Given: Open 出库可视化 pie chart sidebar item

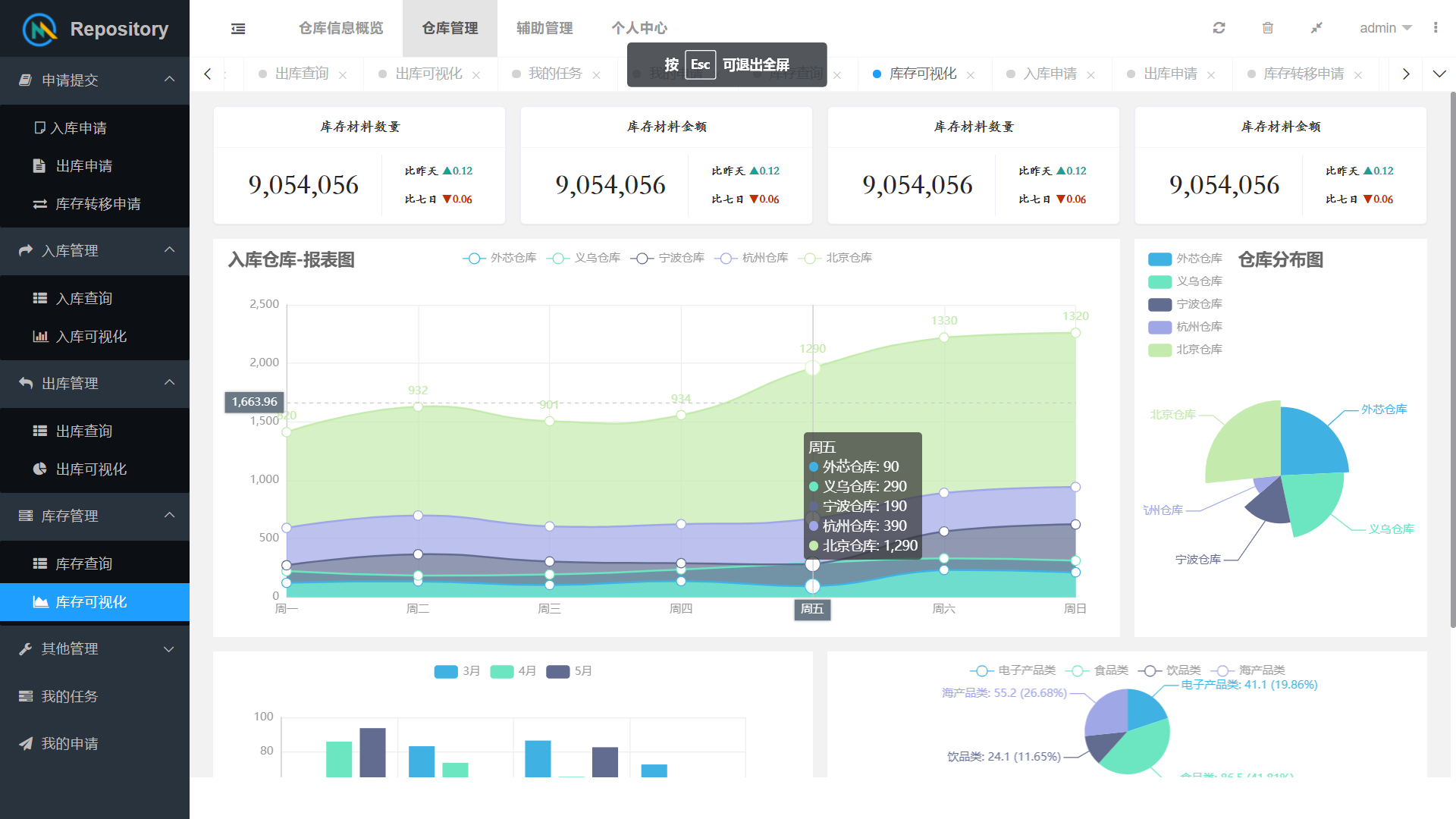Looking at the screenshot, I should pos(91,469).
